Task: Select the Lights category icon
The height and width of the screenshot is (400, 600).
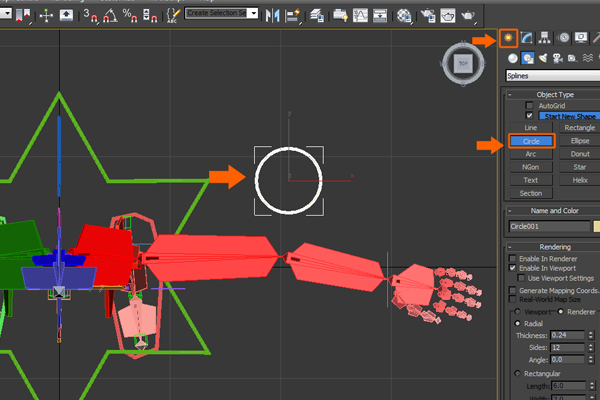Action: 543,58
